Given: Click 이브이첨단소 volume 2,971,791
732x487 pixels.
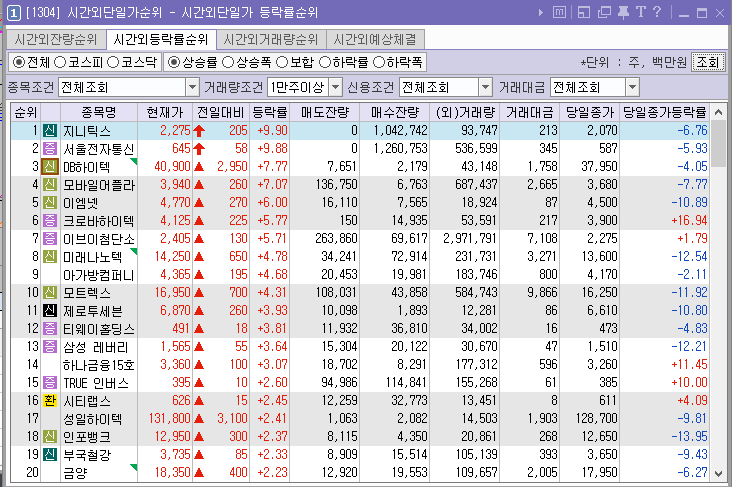Looking at the screenshot, I should coord(470,239).
